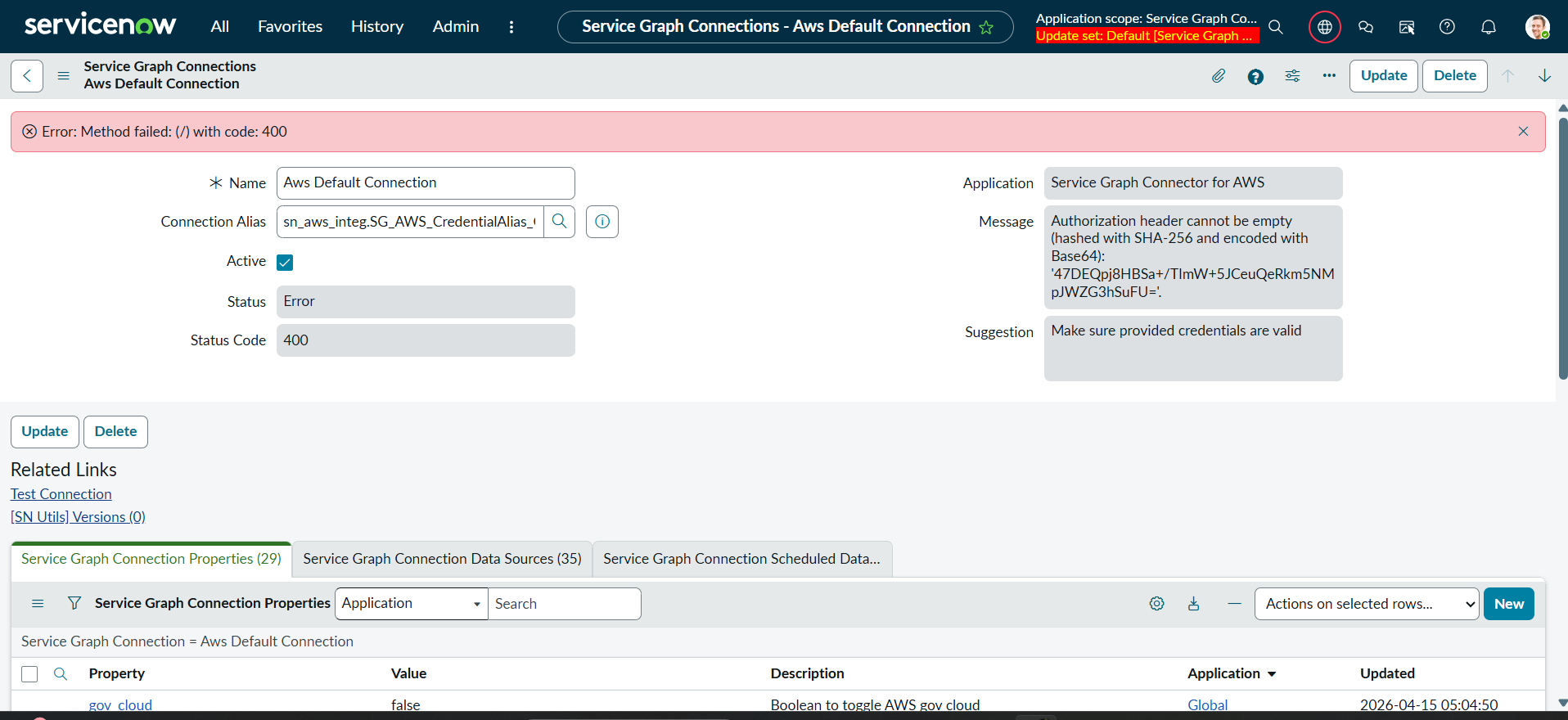
Task: Switch to Service Graph Connection Scheduled Data tab
Action: pyautogui.click(x=742, y=559)
